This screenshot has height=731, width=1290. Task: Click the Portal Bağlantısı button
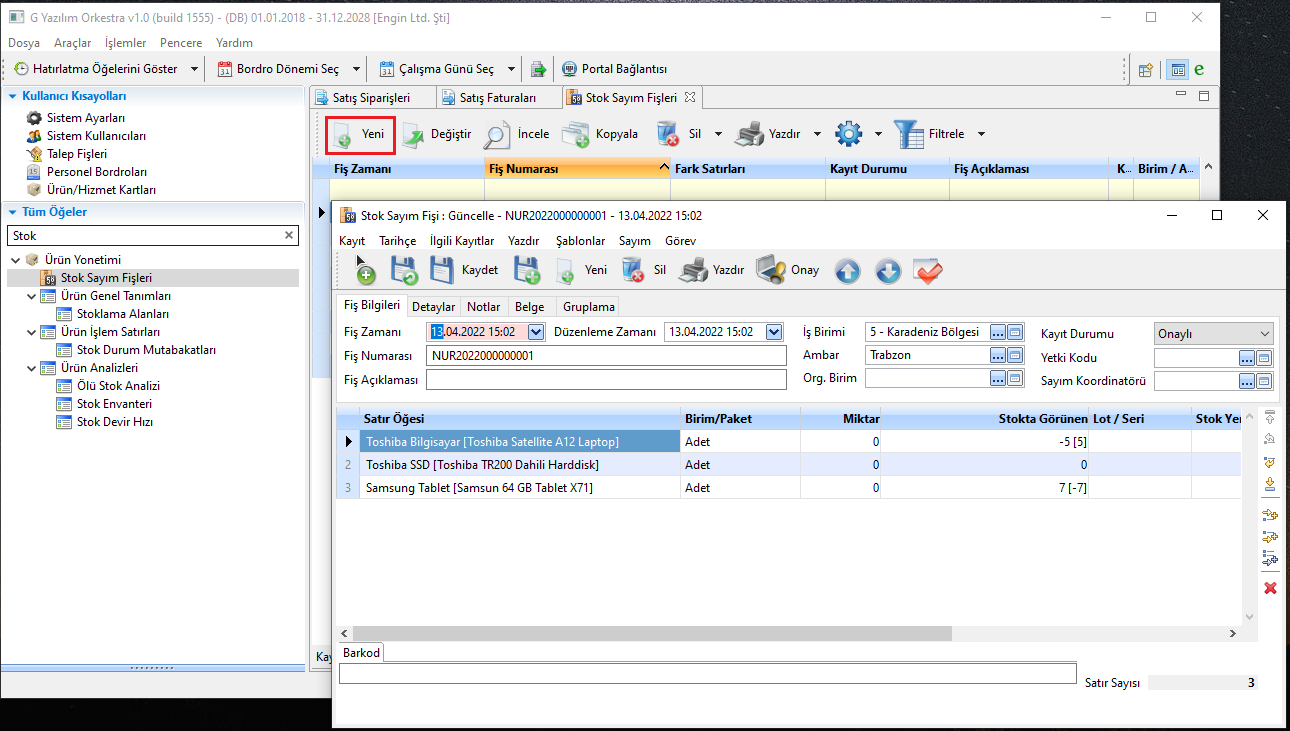click(x=614, y=69)
